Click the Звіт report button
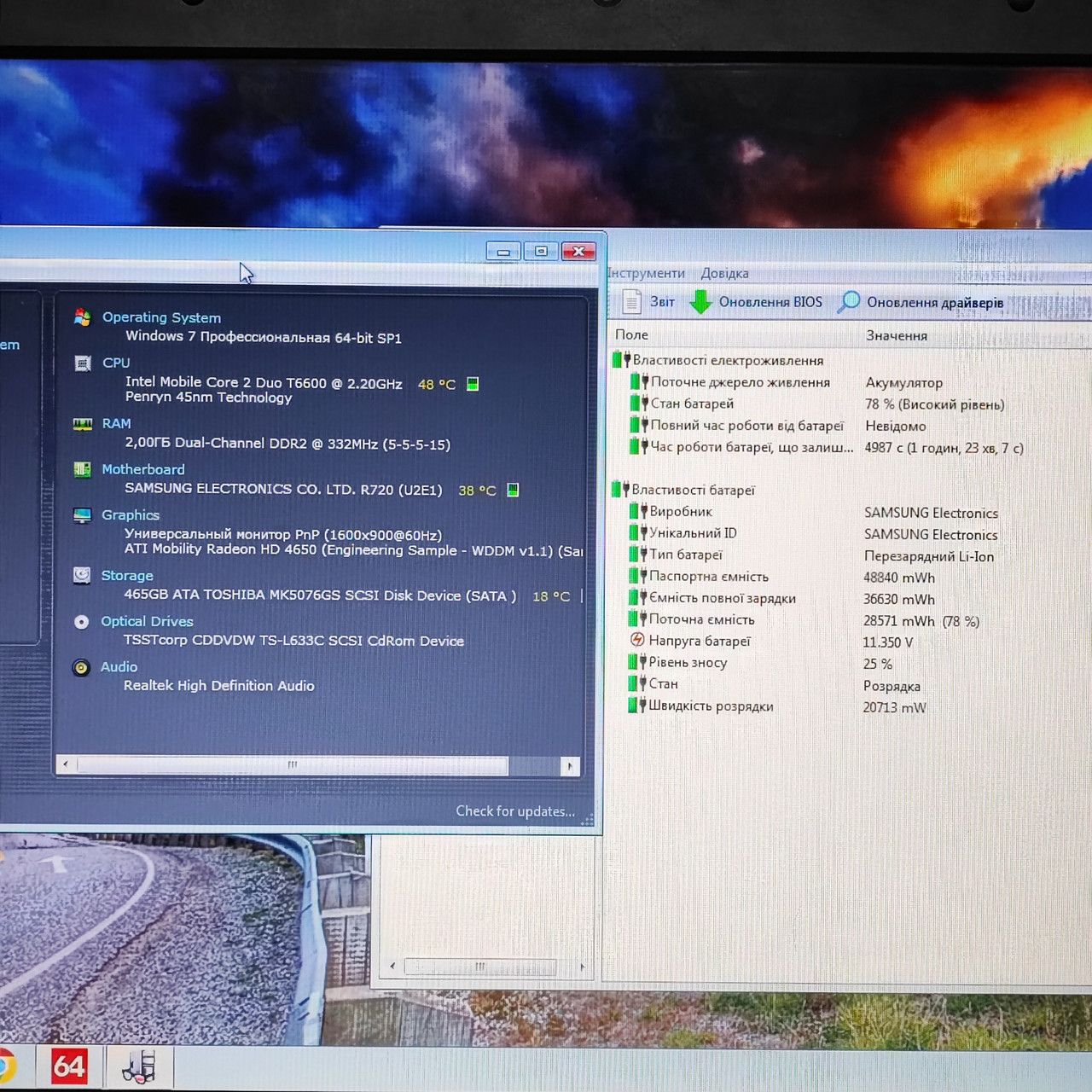The height and width of the screenshot is (1092, 1092). 648,302
